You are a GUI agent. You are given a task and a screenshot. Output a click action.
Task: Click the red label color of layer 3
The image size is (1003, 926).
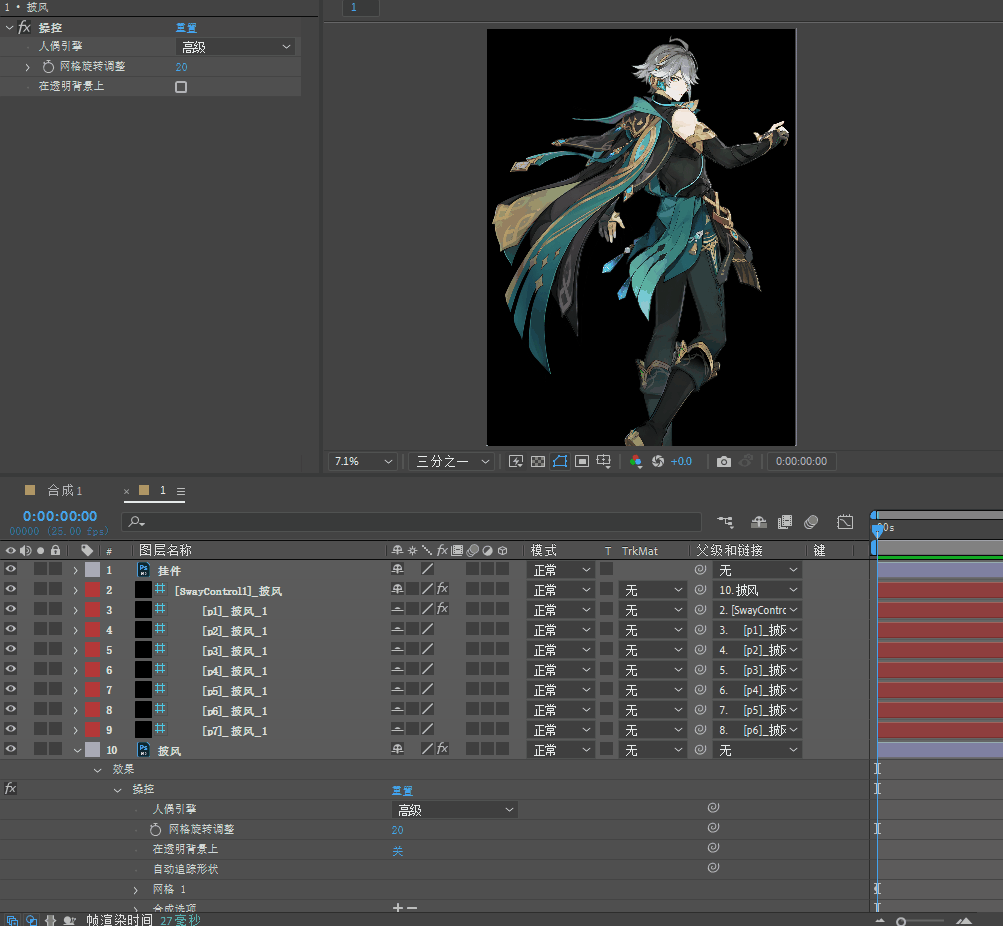click(92, 610)
